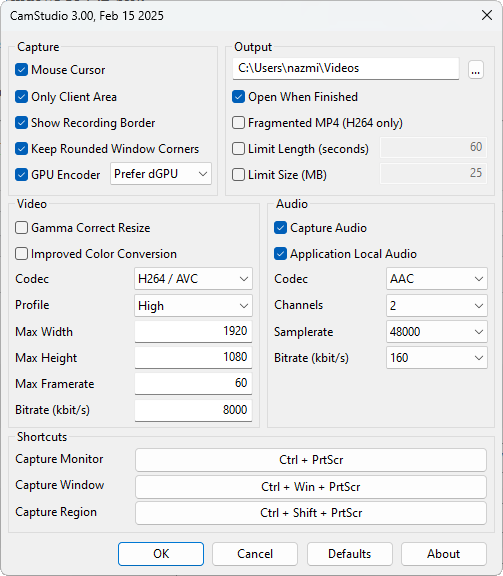Screen dimensions: 503x576
Task: Click the output folder path field
Action: point(346,68)
